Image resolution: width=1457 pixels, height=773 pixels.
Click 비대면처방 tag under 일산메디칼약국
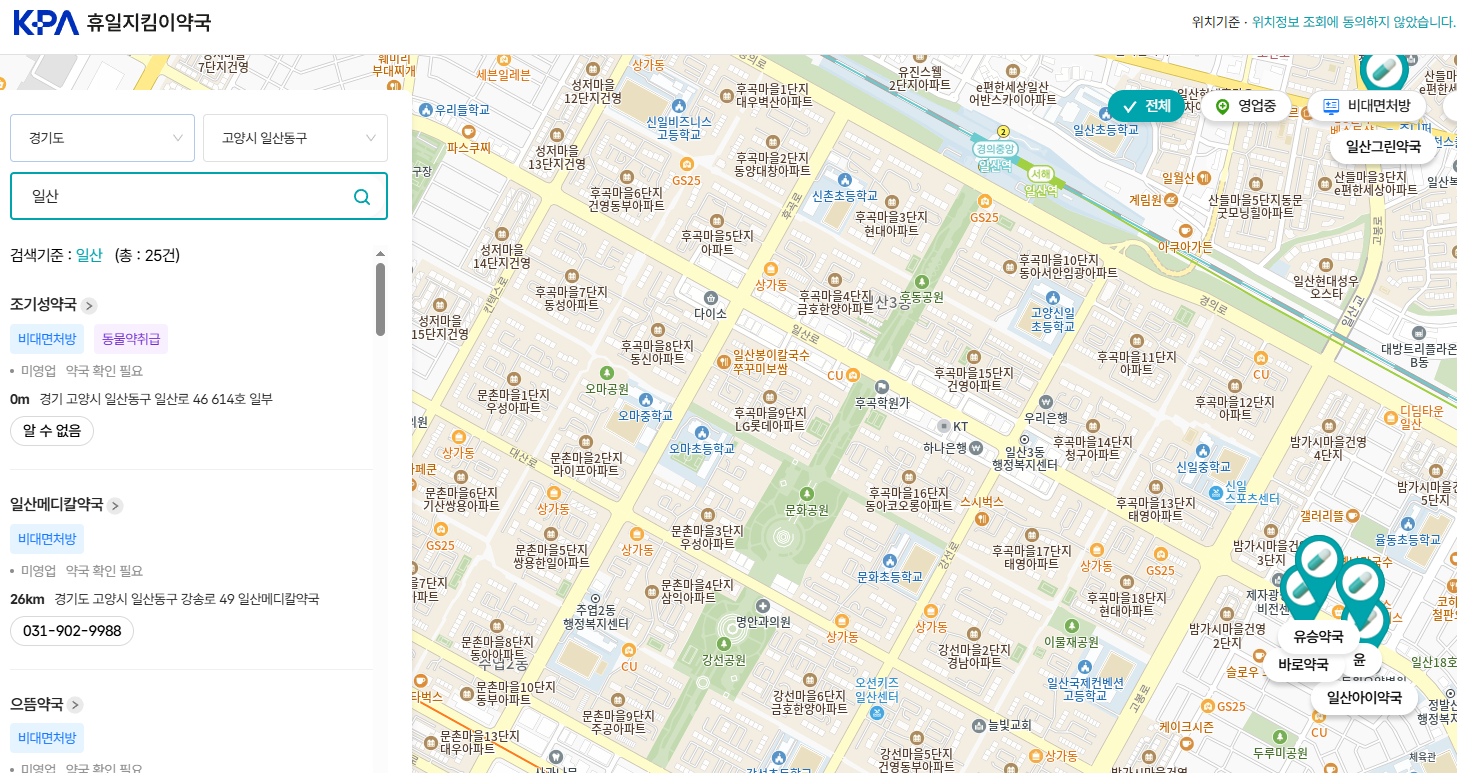(x=47, y=539)
